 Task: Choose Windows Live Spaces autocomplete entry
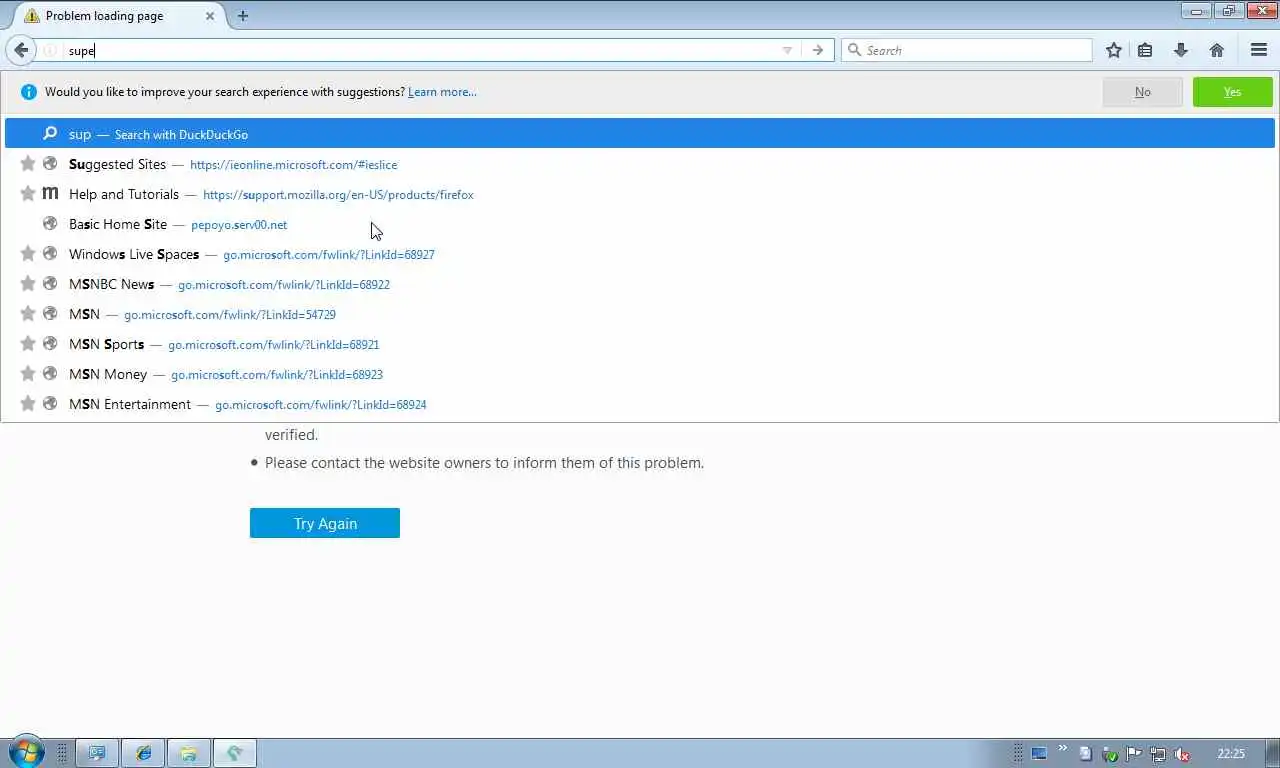click(x=640, y=254)
